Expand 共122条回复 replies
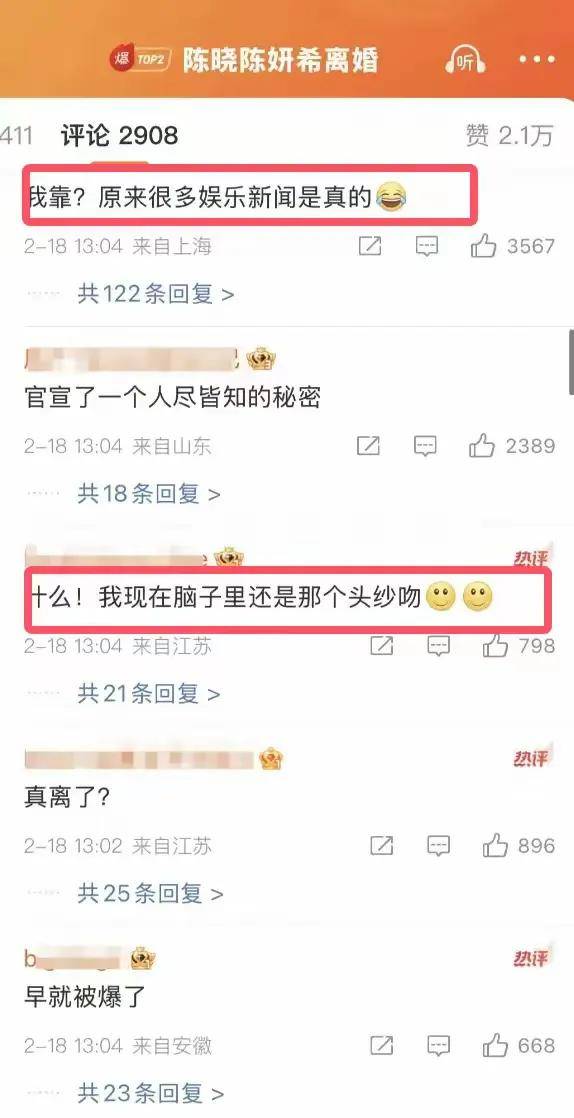This screenshot has height=1118, width=574. pos(155,294)
